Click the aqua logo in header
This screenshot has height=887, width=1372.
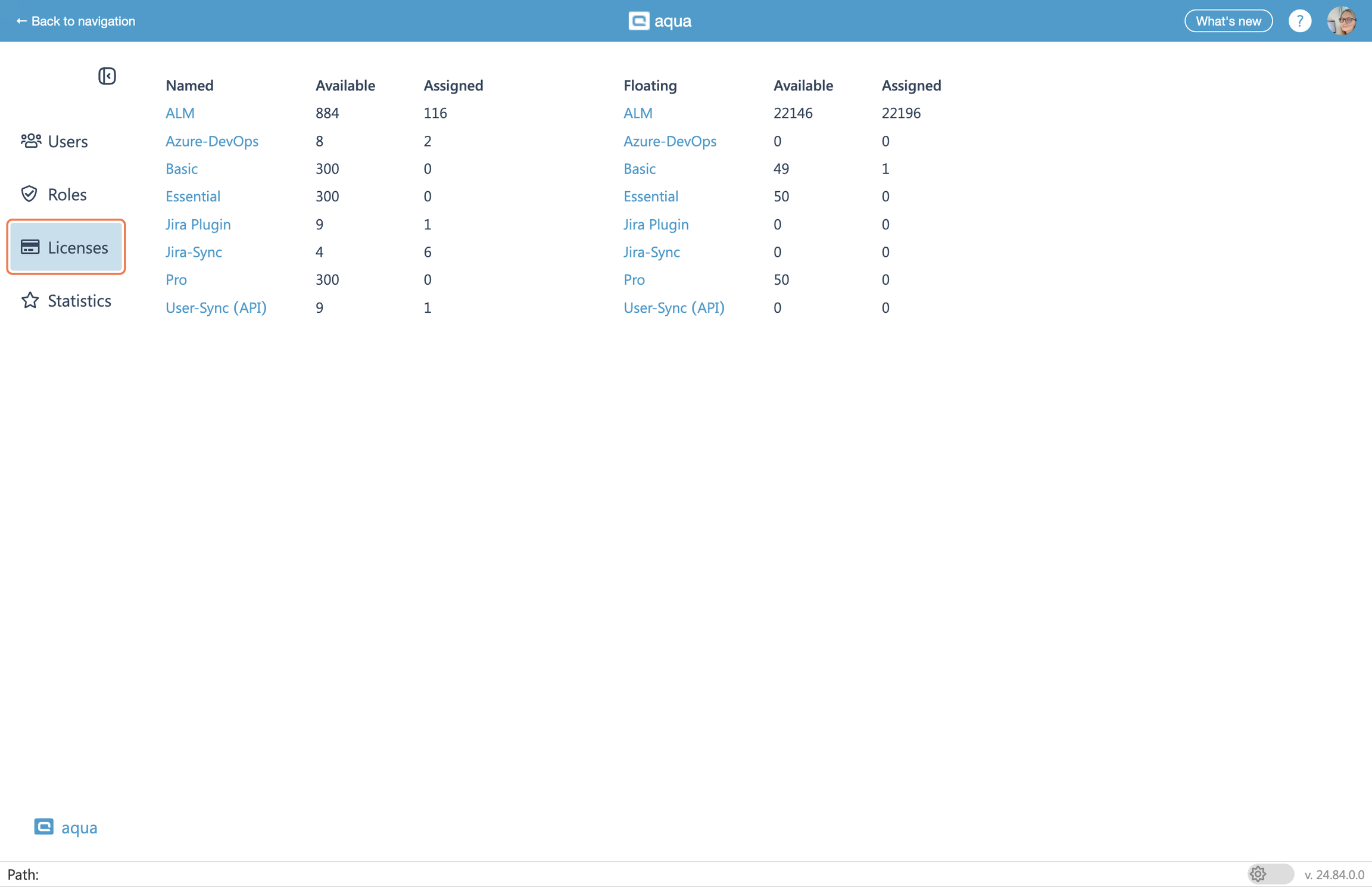660,21
